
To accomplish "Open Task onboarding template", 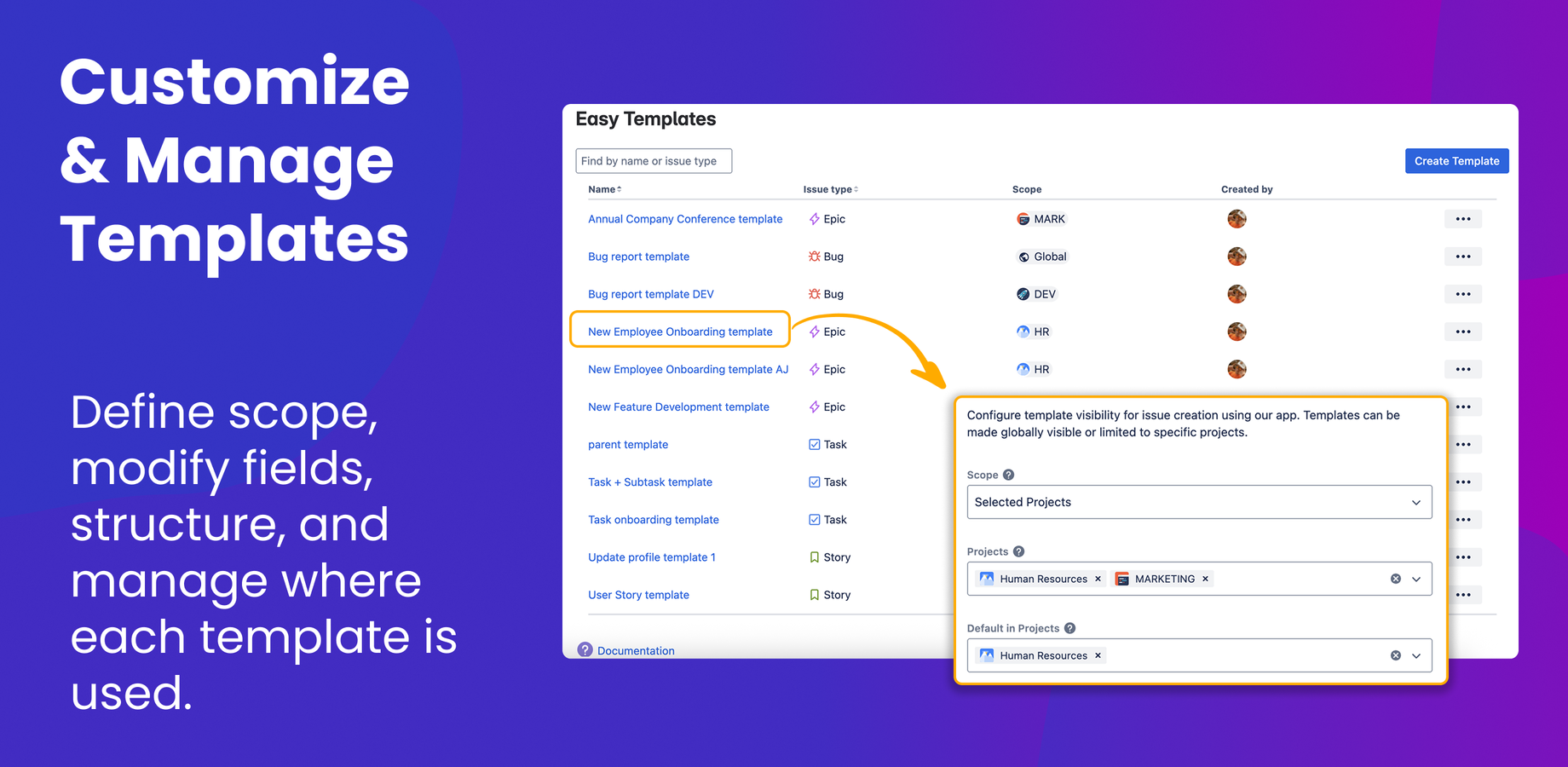I will coord(654,519).
